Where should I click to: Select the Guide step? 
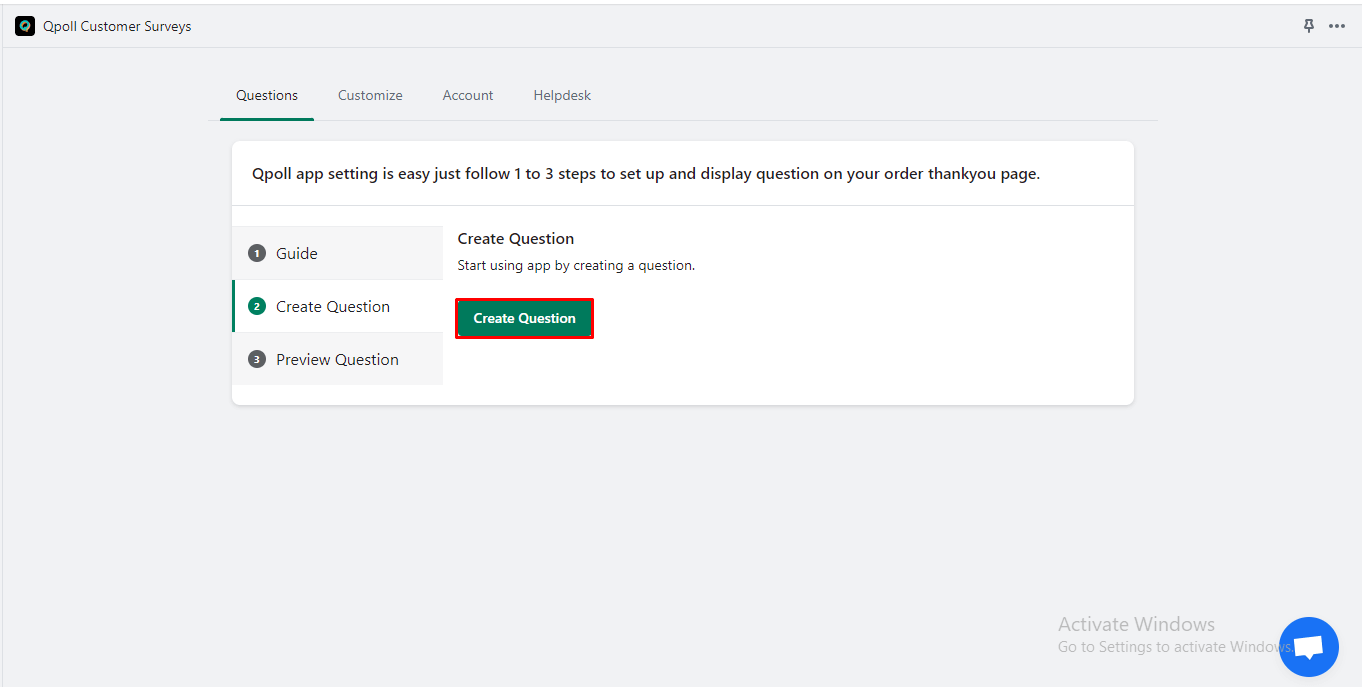[338, 253]
